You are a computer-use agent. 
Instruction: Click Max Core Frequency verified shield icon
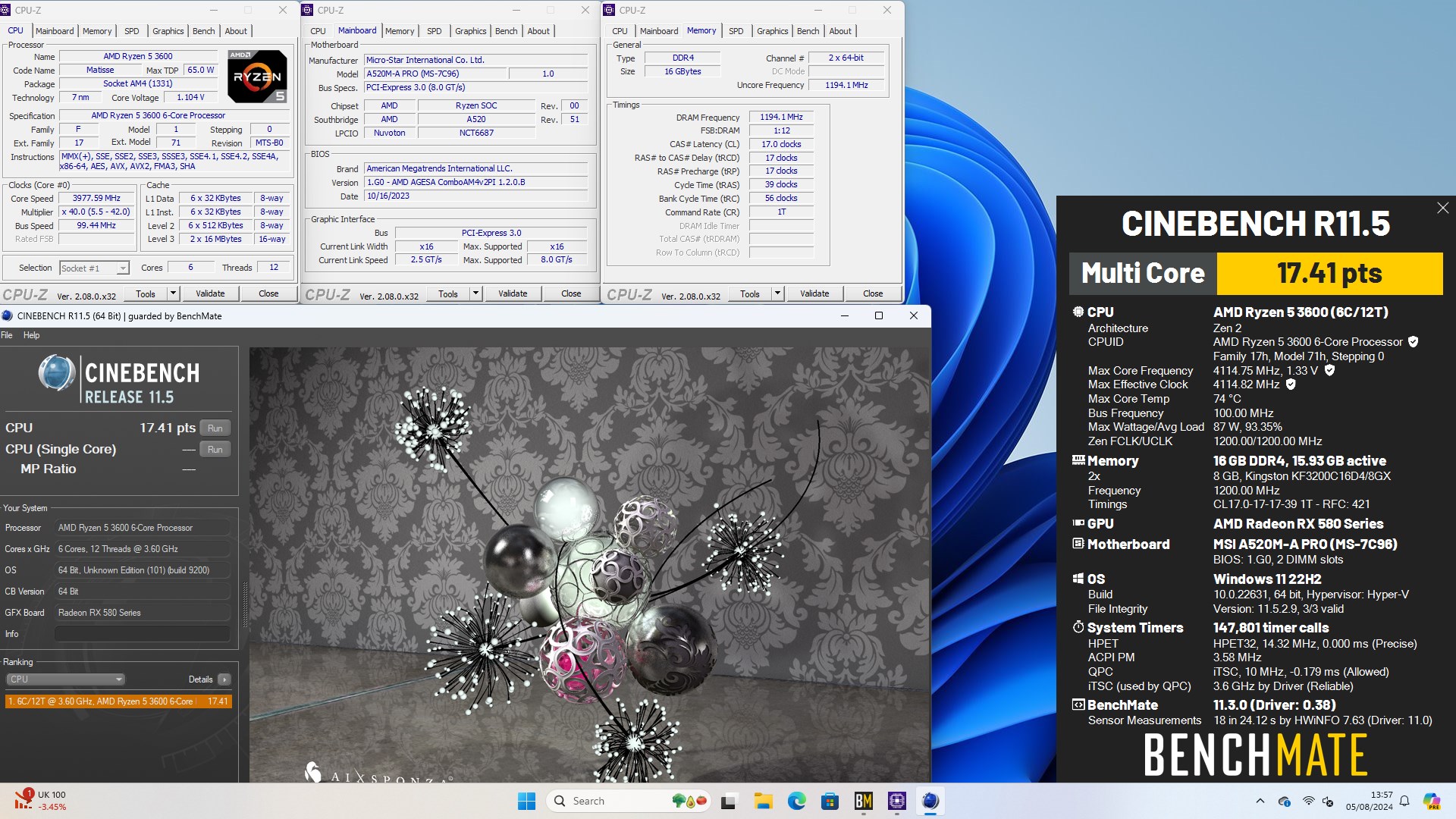[1329, 371]
